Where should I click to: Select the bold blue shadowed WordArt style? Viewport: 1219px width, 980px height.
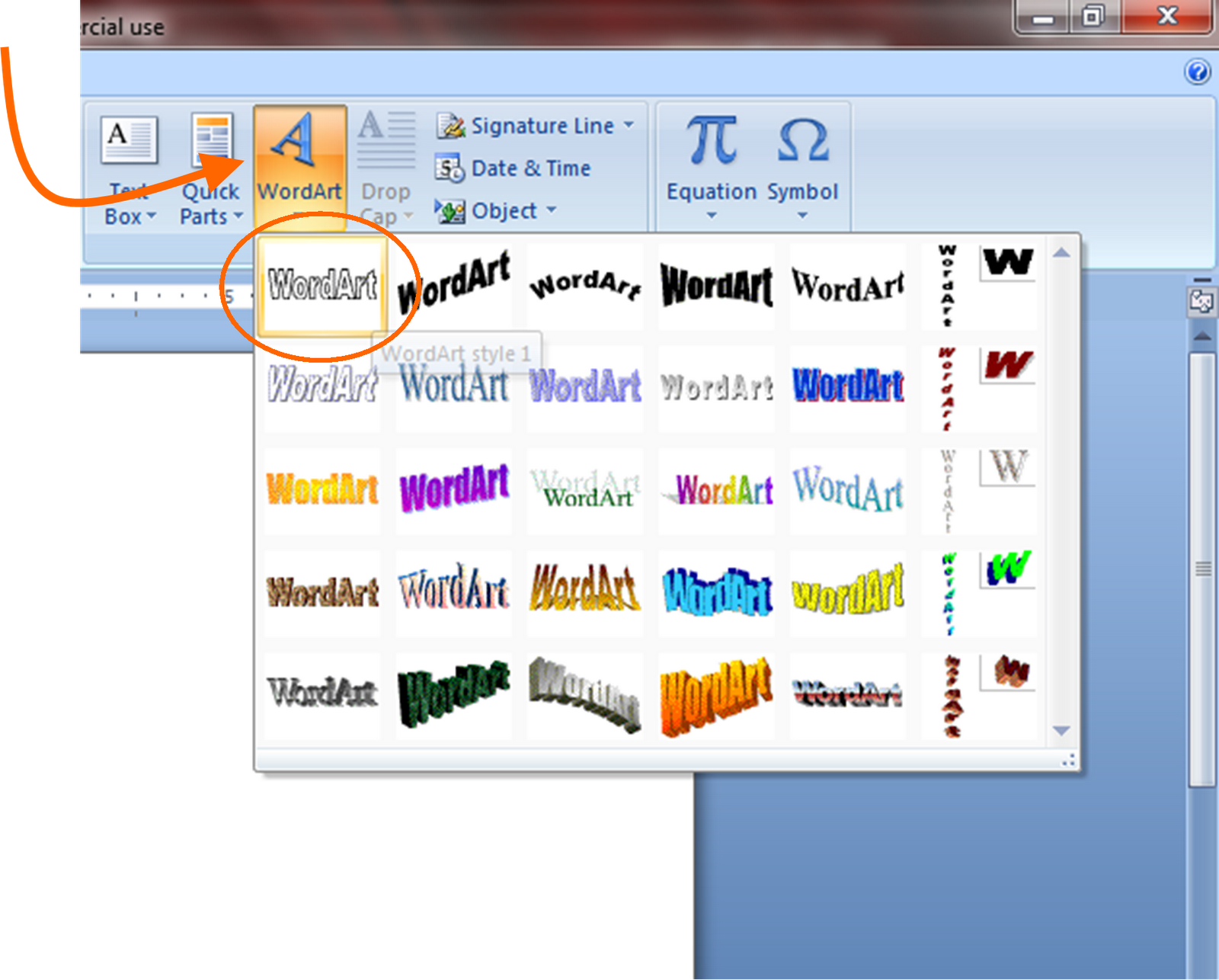(x=848, y=388)
